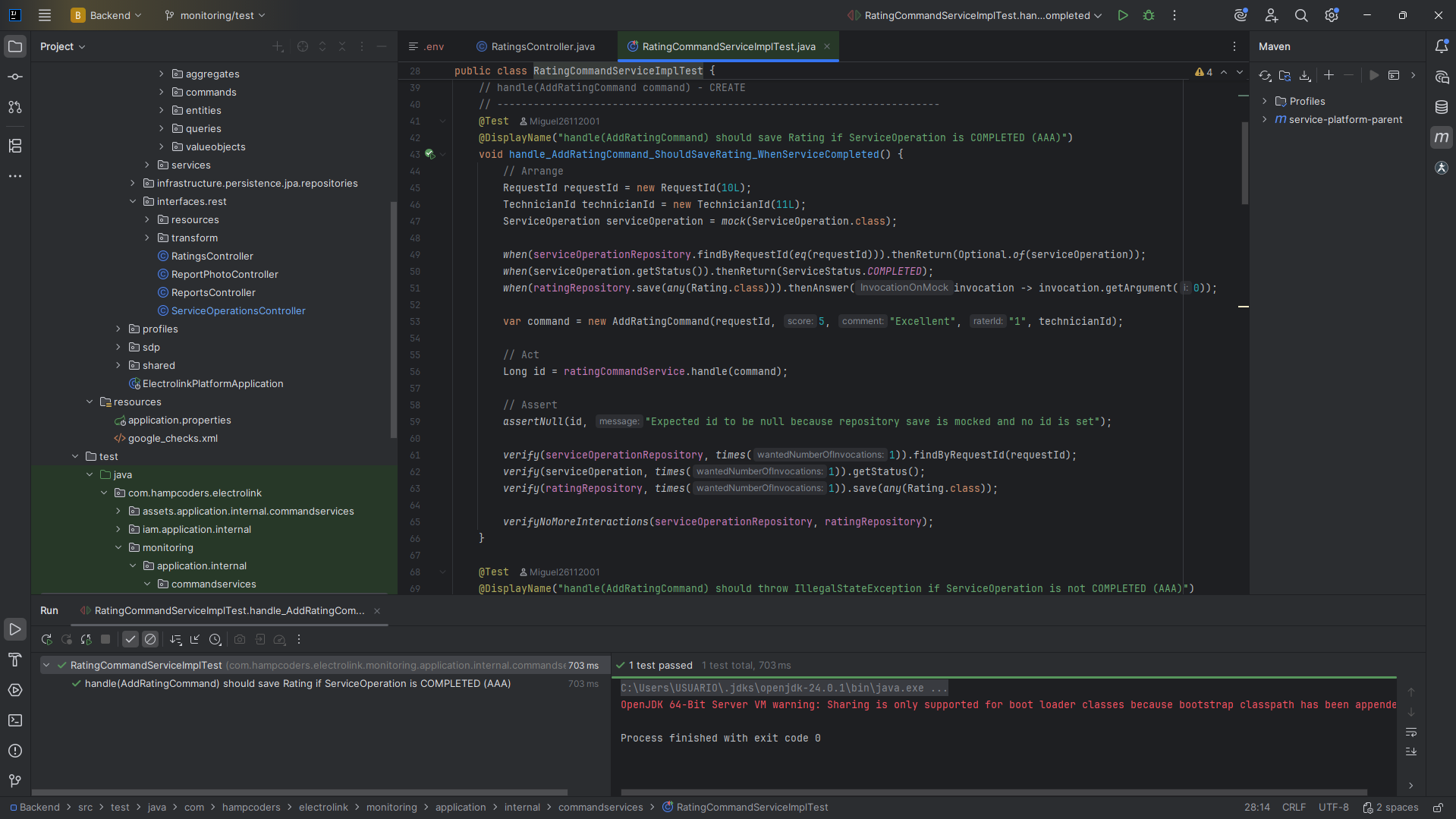Open the main hamburger menu
This screenshot has width=1456, height=819.
(45, 15)
